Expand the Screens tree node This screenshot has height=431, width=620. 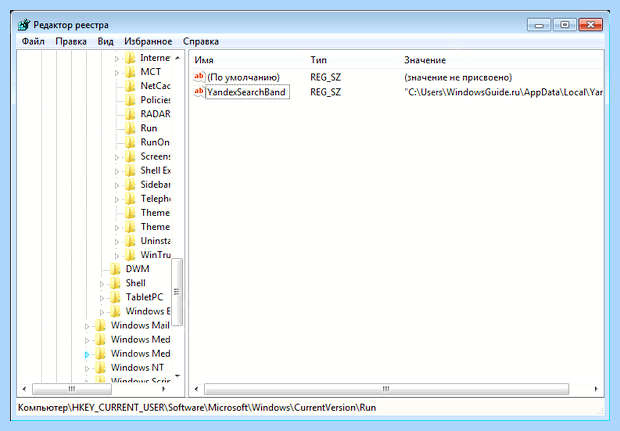click(117, 157)
